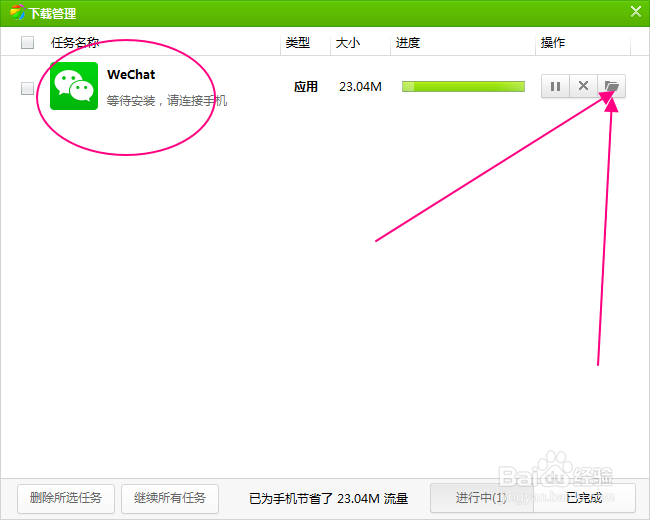
Task: Cancel the WeChat download task
Action: tap(583, 86)
